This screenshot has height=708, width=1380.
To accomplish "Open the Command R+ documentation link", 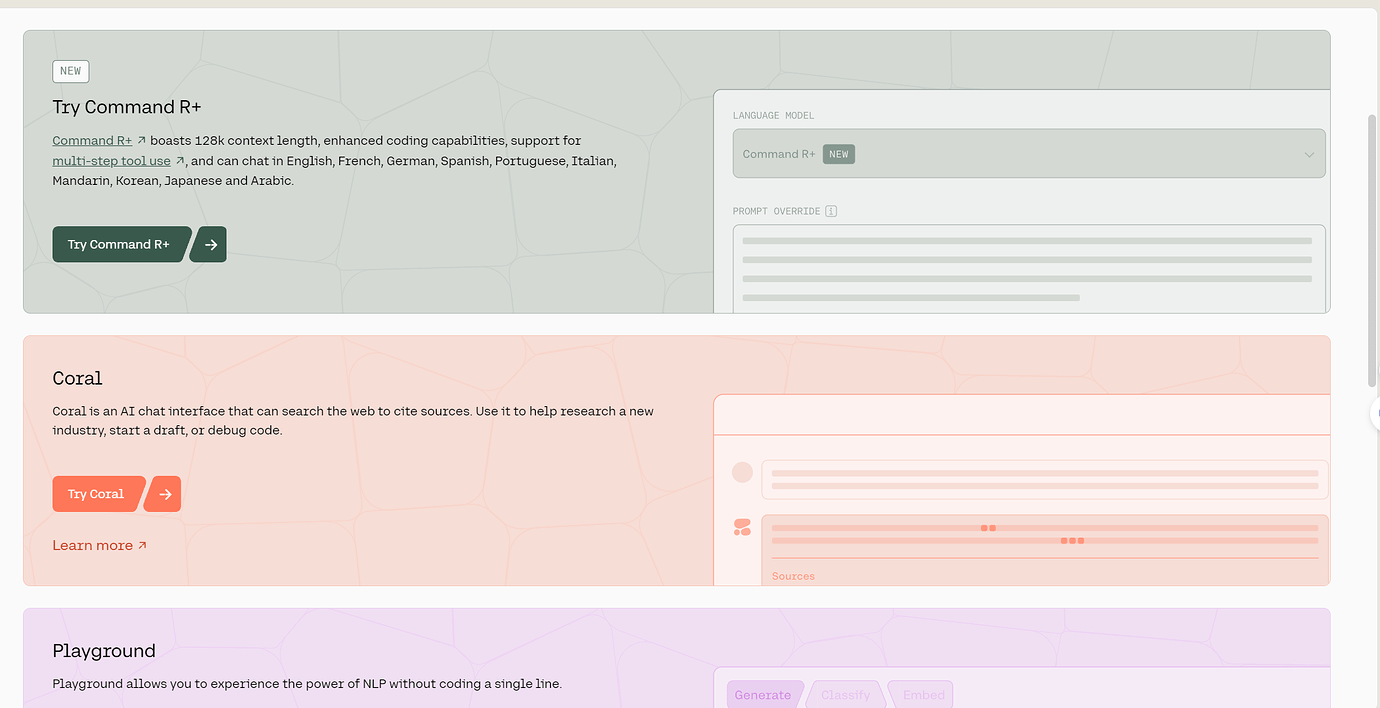I will pyautogui.click(x=92, y=140).
